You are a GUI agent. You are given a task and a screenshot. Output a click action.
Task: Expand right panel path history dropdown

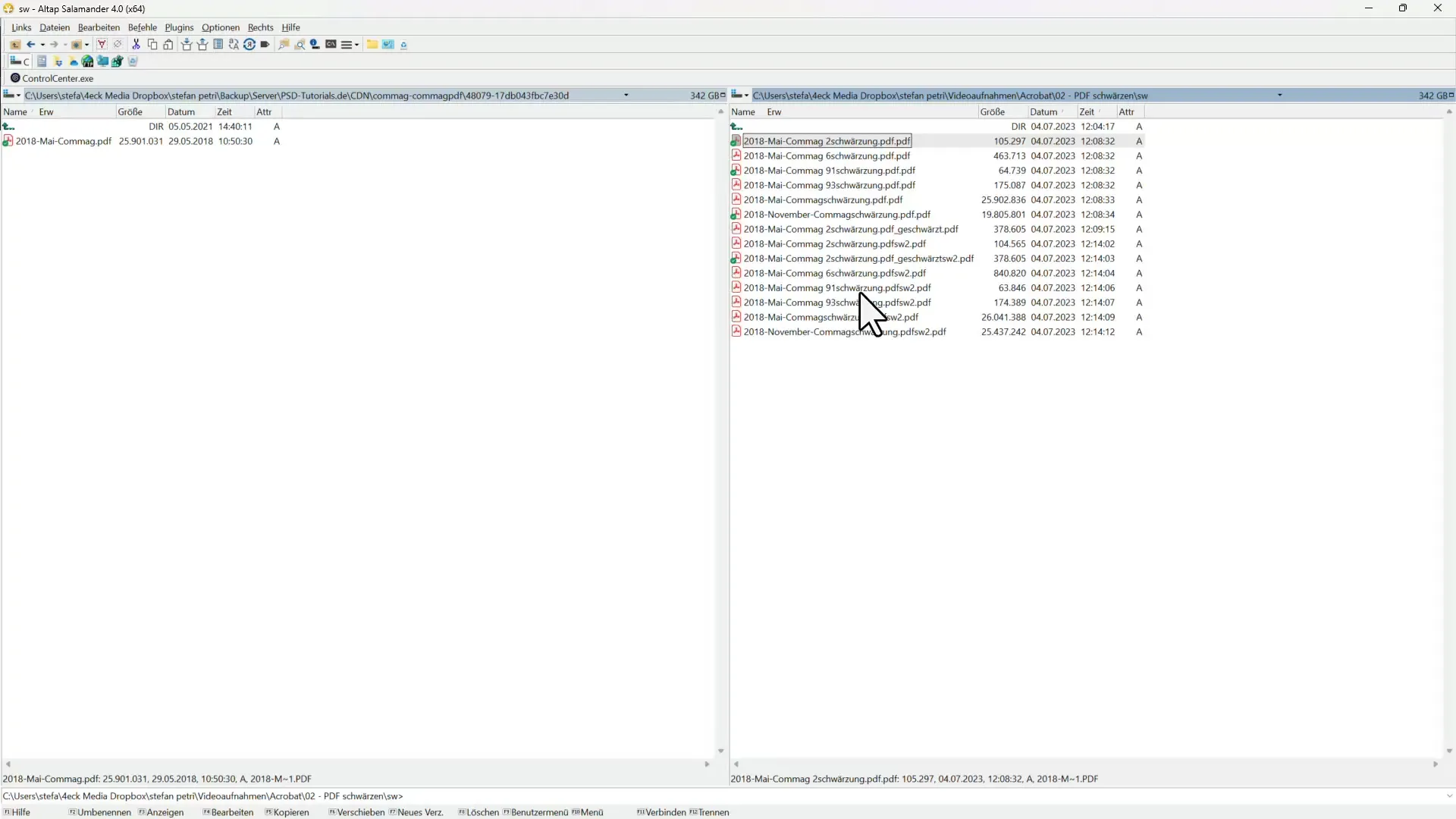(1279, 95)
